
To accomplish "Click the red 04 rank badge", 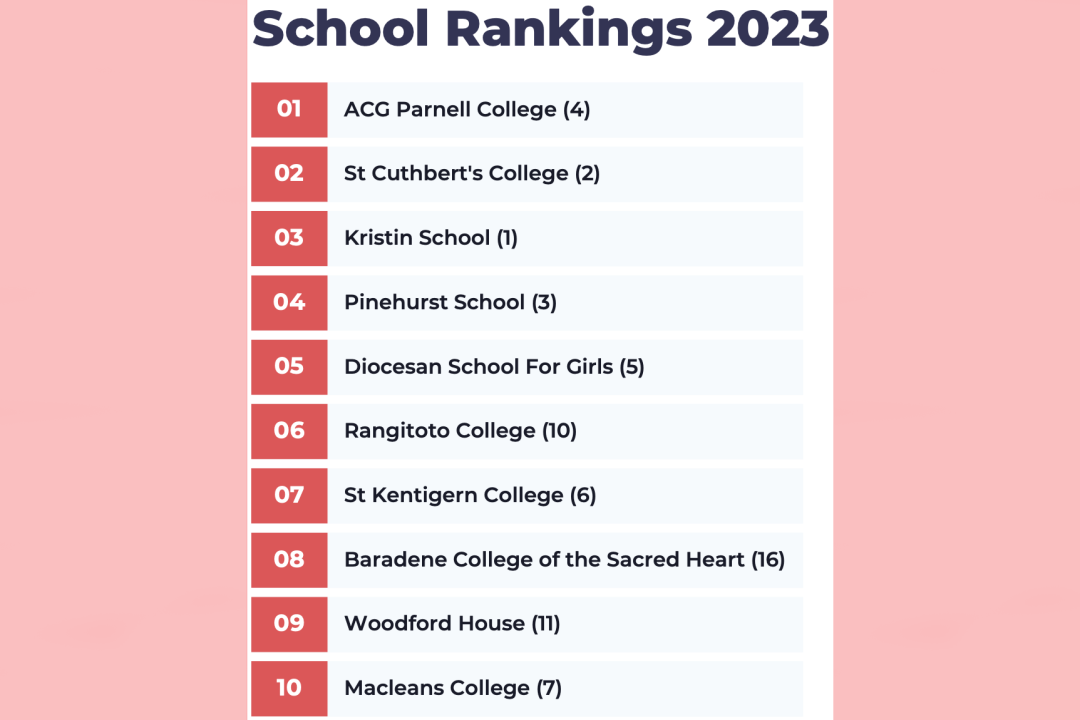I will (289, 302).
